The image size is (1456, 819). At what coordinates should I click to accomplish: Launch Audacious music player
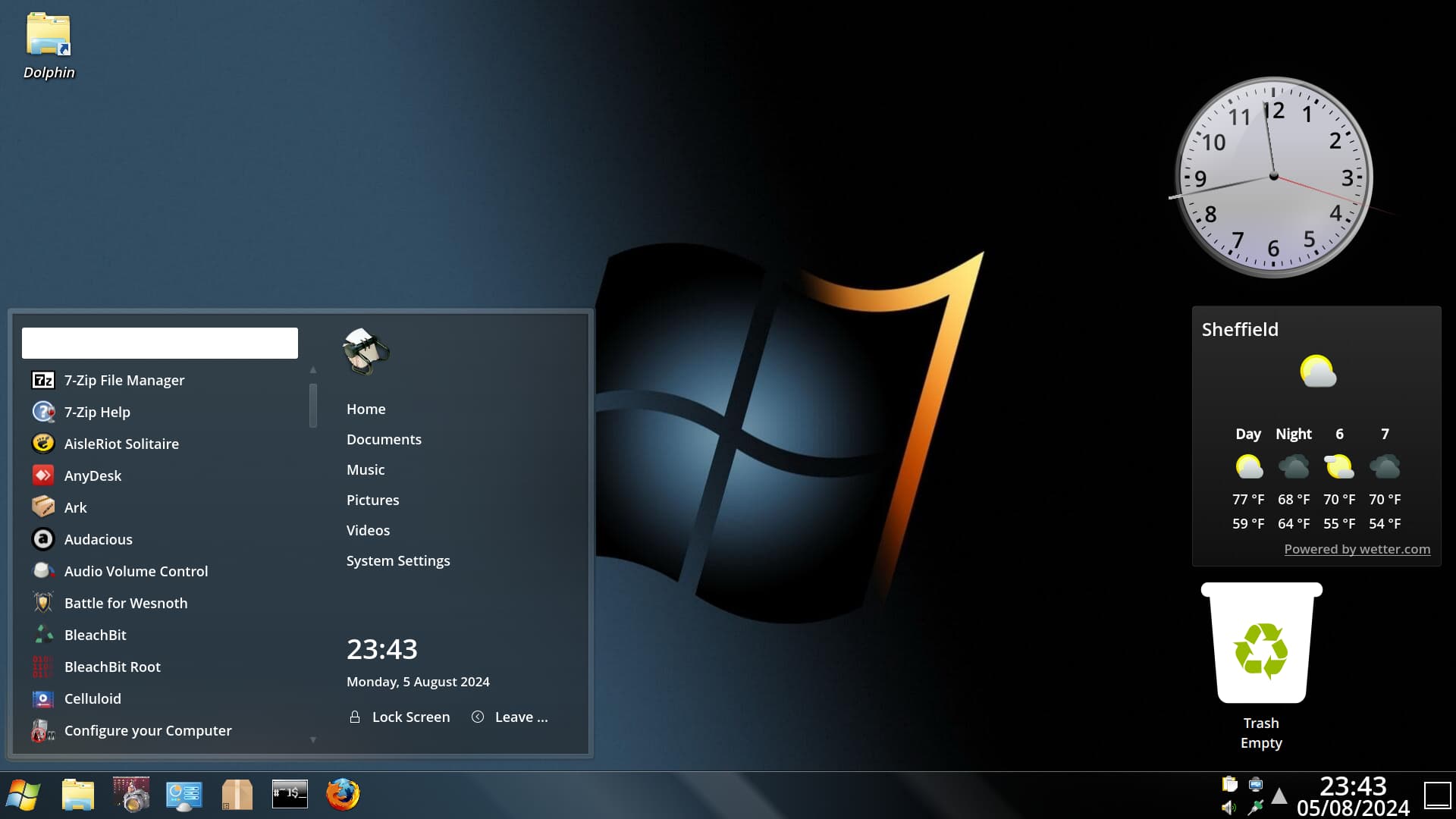click(164, 539)
